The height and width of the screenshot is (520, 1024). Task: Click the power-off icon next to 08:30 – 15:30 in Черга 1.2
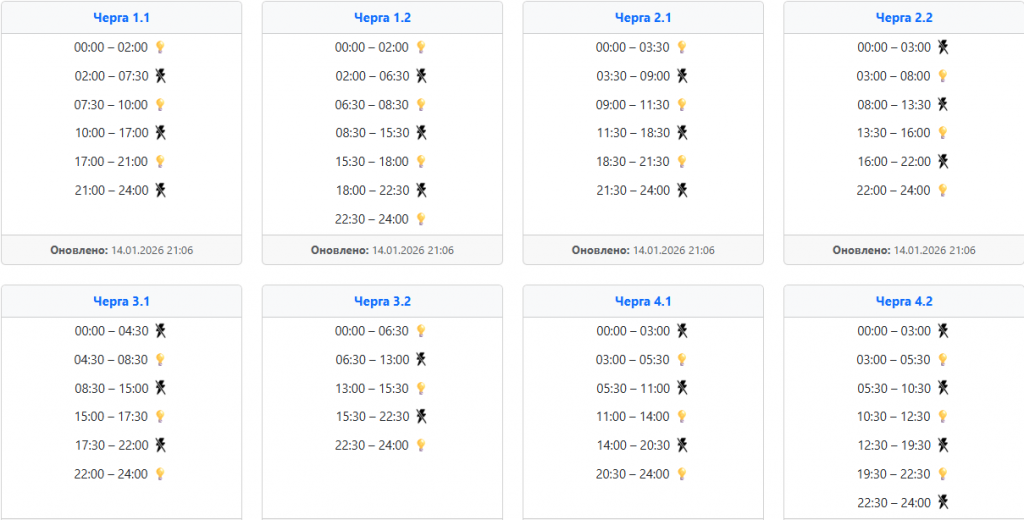coord(421,133)
